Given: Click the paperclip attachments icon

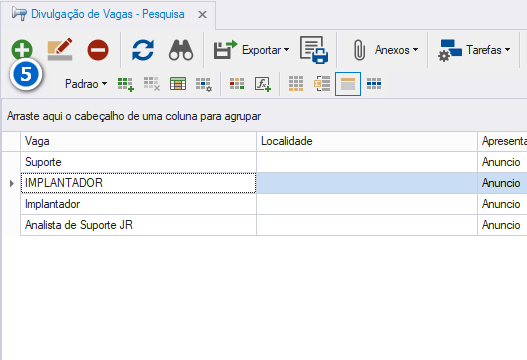Looking at the screenshot, I should (x=359, y=50).
